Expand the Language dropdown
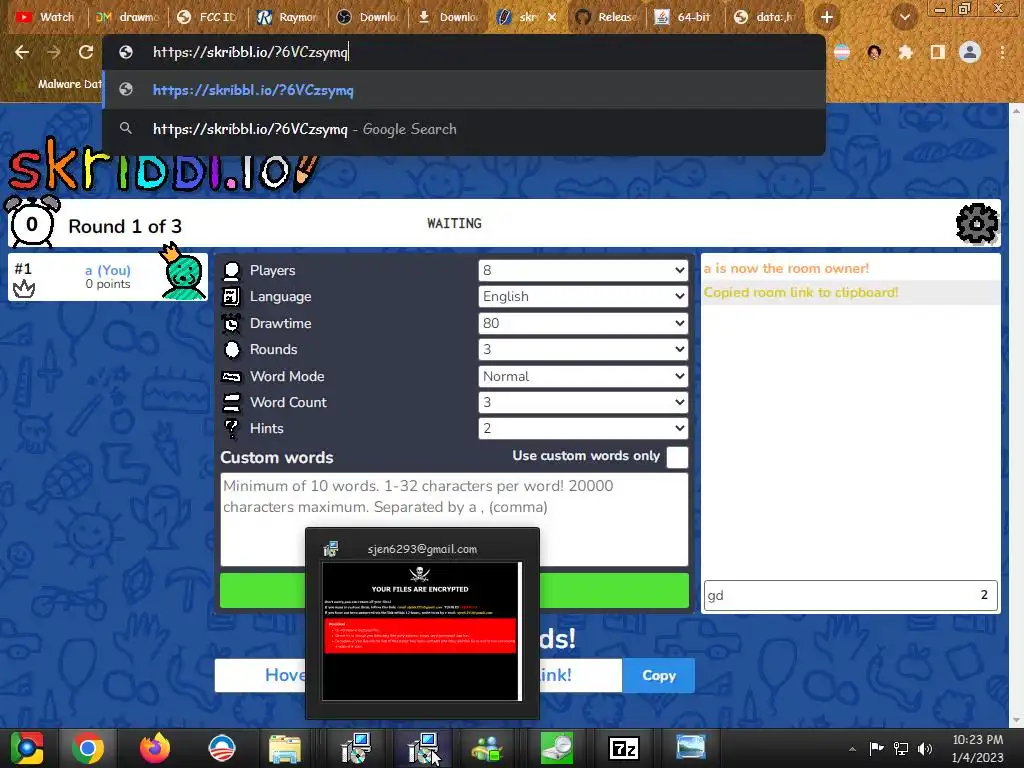Screen dimensions: 1024x768 coord(583,296)
